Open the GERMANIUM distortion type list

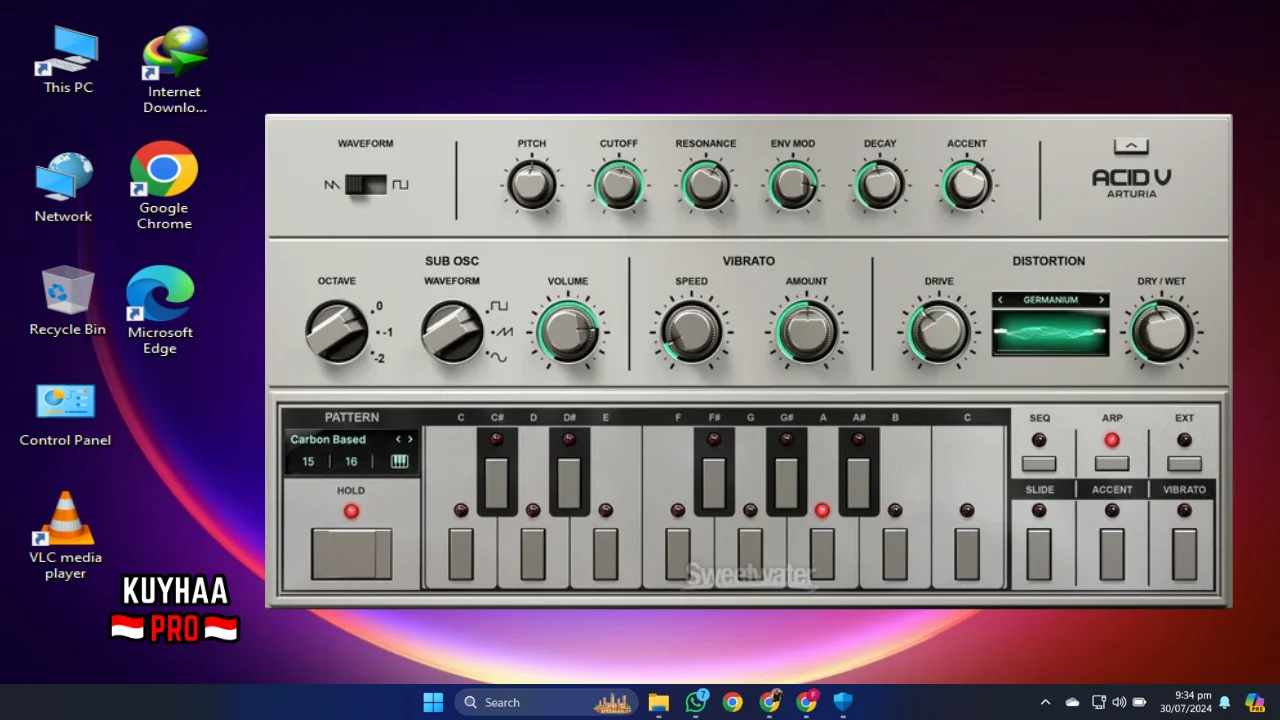1050,300
